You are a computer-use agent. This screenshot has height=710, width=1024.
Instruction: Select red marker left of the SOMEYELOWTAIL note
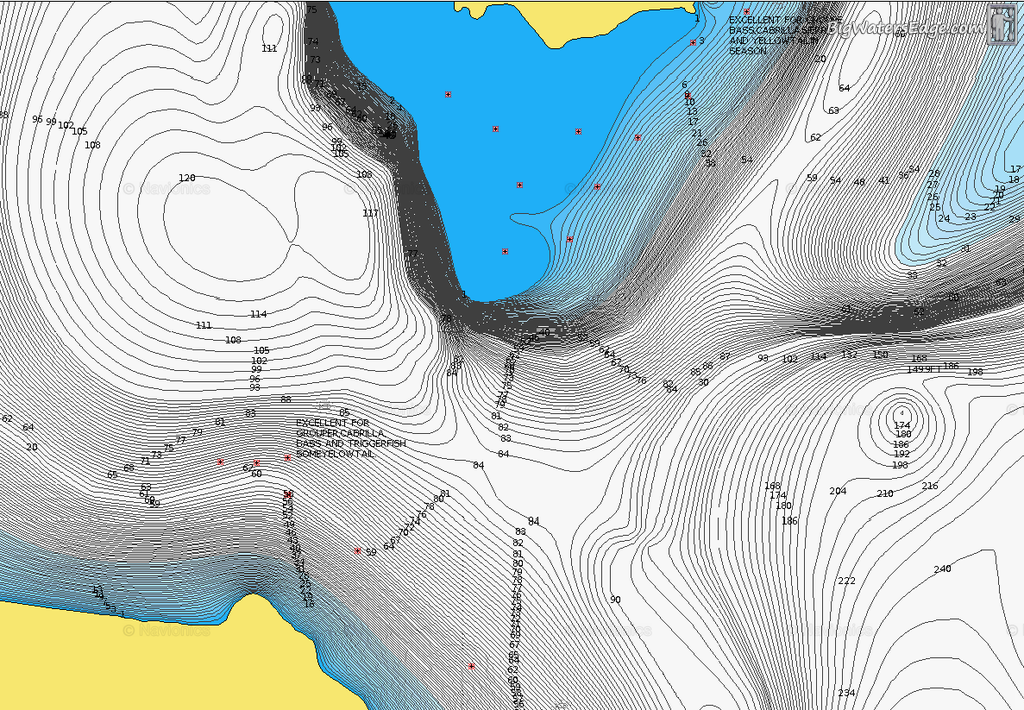click(288, 458)
